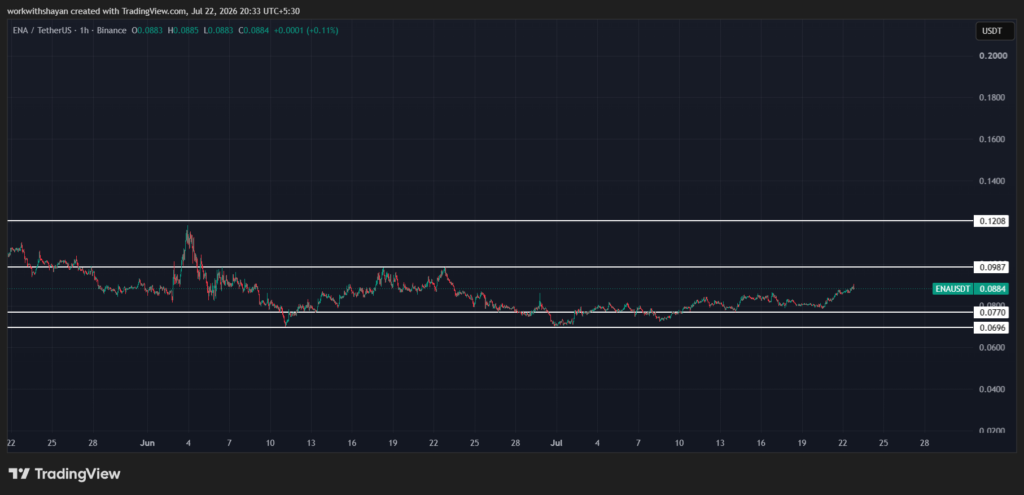Click the 0.0600 price axis label
The width and height of the screenshot is (1024, 495).
991,347
